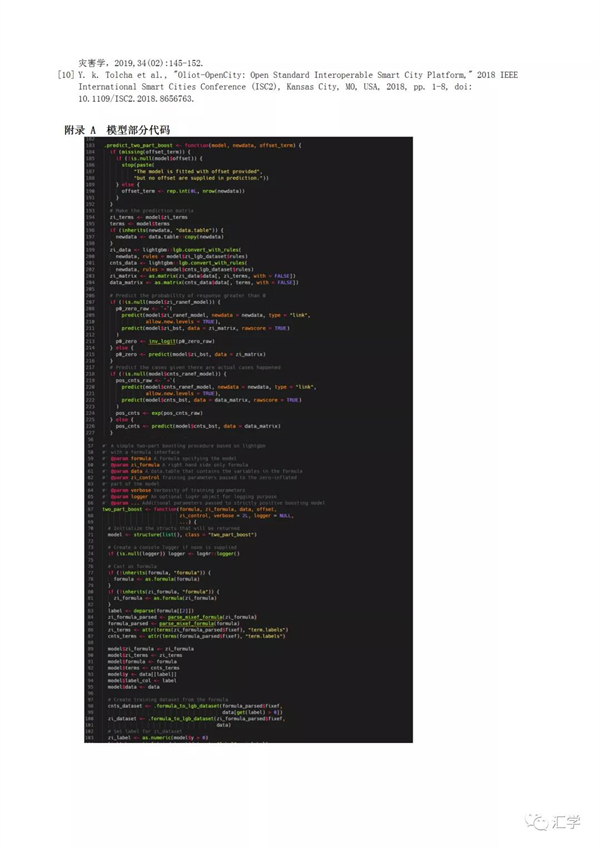Screen dimensions: 600x848
Task: Click code line 'two_part_boost <- function(formula, zi_formula, data, offset,'
Action: (189, 509)
